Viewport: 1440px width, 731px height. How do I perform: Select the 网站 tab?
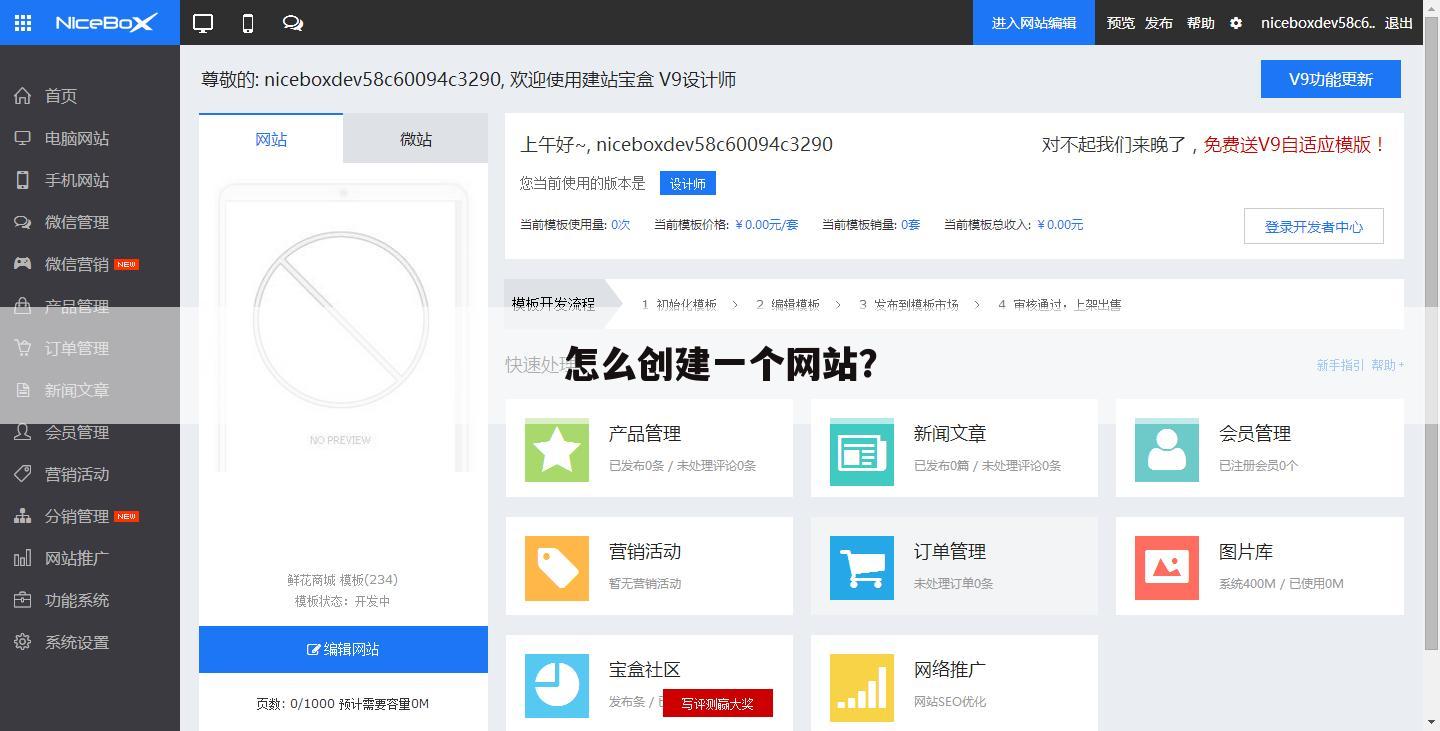coord(270,139)
